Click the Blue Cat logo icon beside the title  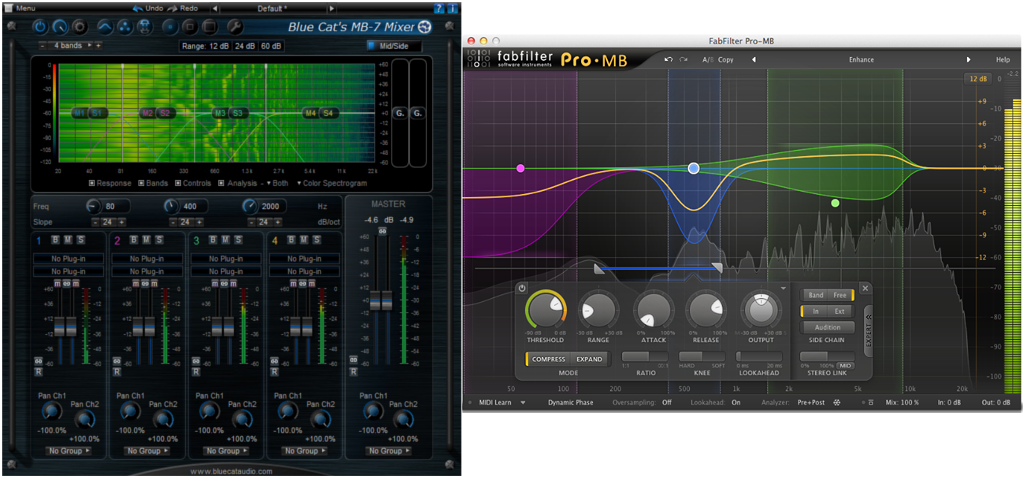click(425, 26)
